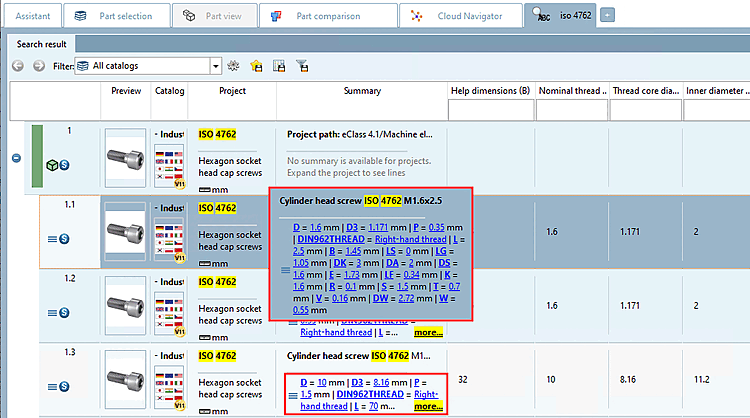Click the Nominal thread filter field

tap(572, 110)
